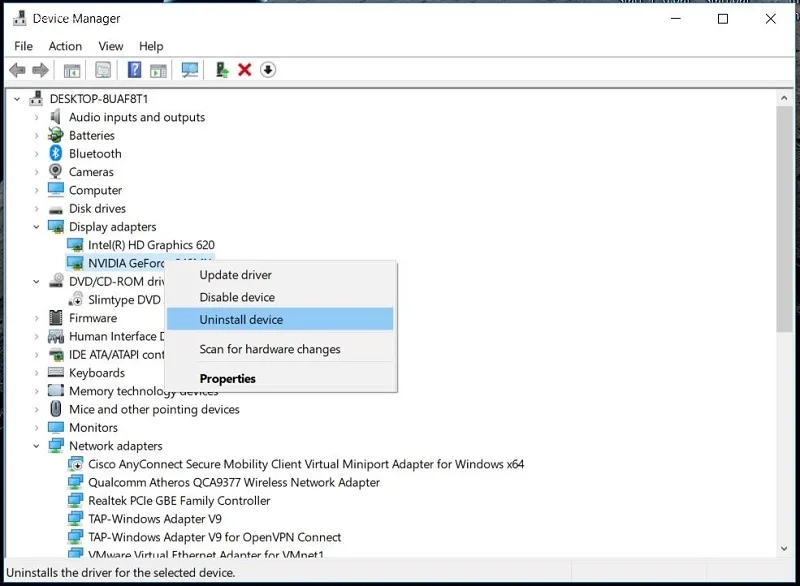
Task: Click the Firmware chip icon
Action: [56, 318]
